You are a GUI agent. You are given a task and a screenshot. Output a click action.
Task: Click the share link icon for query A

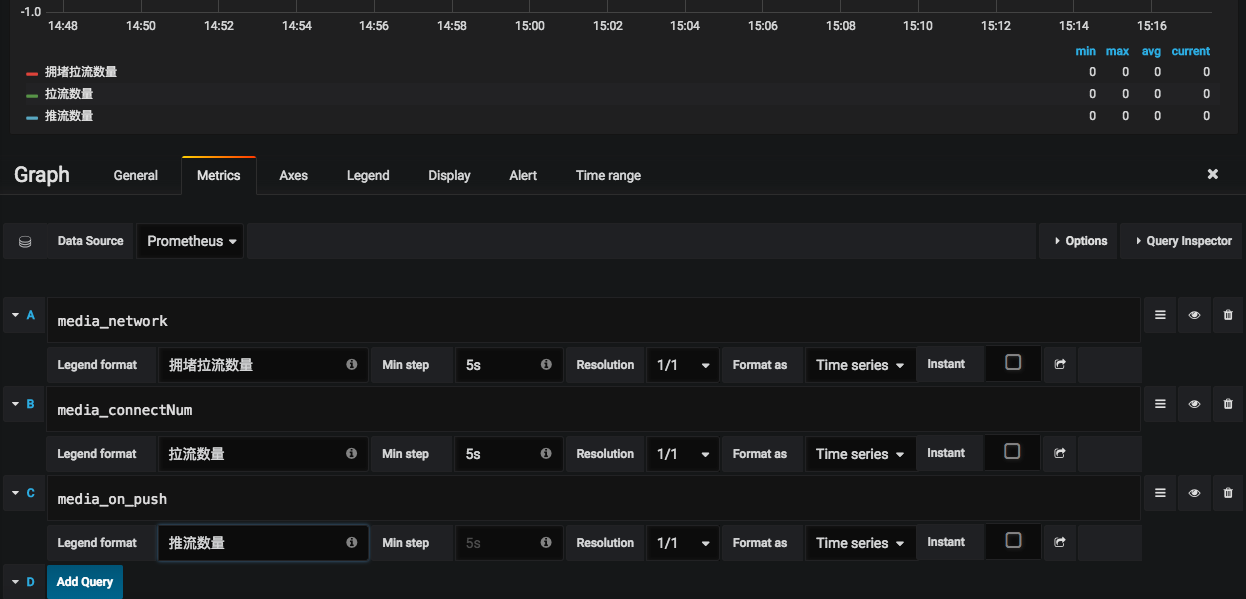click(x=1060, y=365)
